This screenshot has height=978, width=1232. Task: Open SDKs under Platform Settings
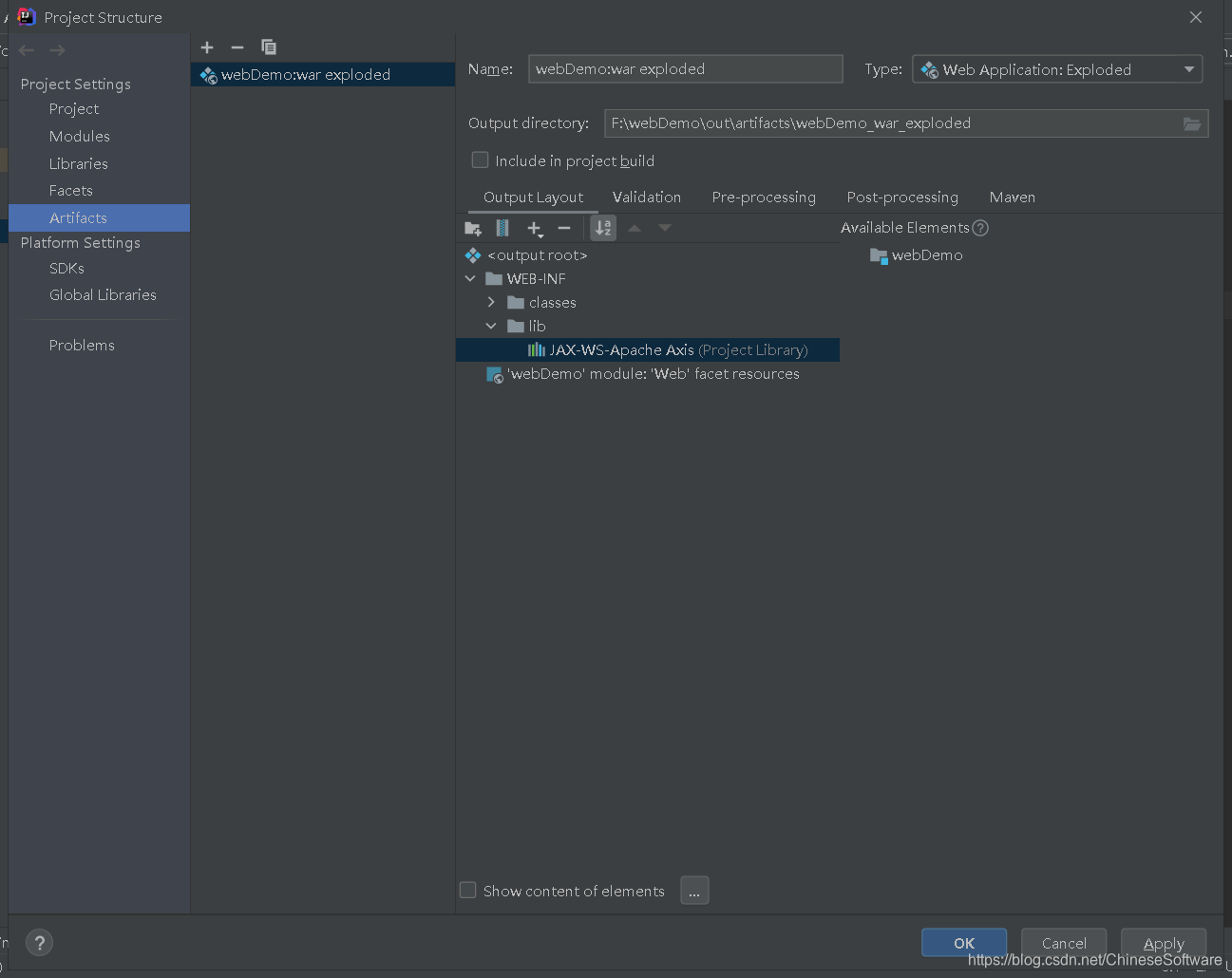(66, 269)
